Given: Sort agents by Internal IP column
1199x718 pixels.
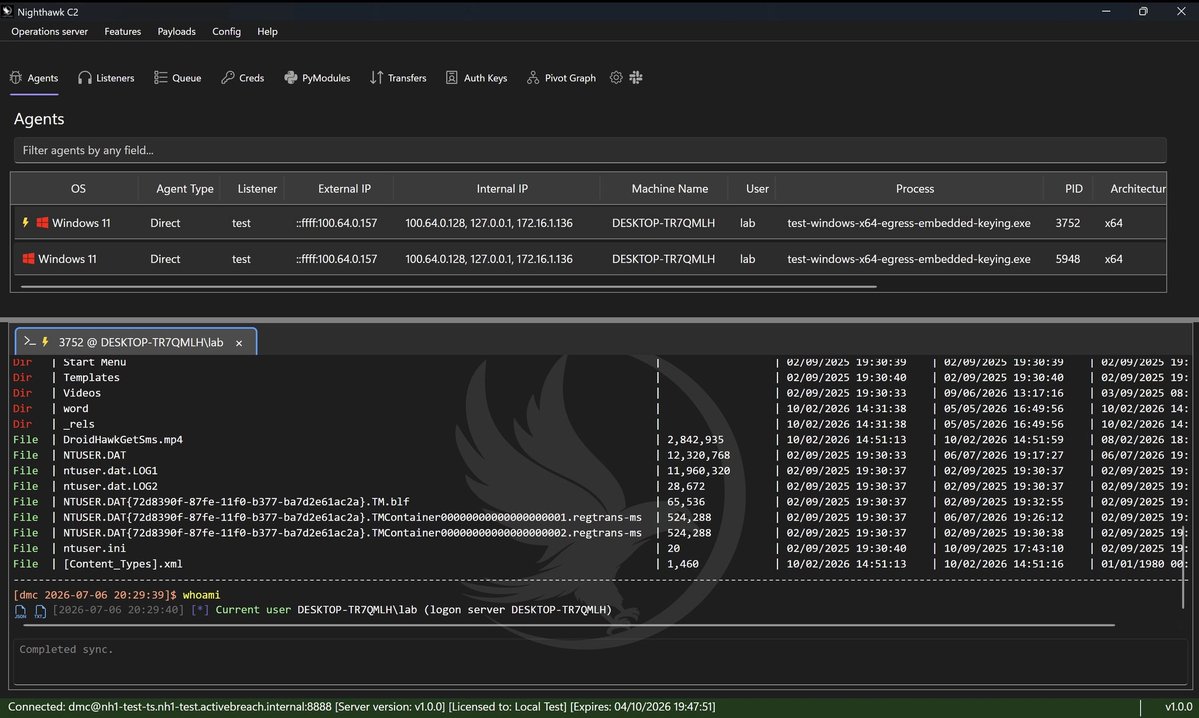Looking at the screenshot, I should (502, 188).
